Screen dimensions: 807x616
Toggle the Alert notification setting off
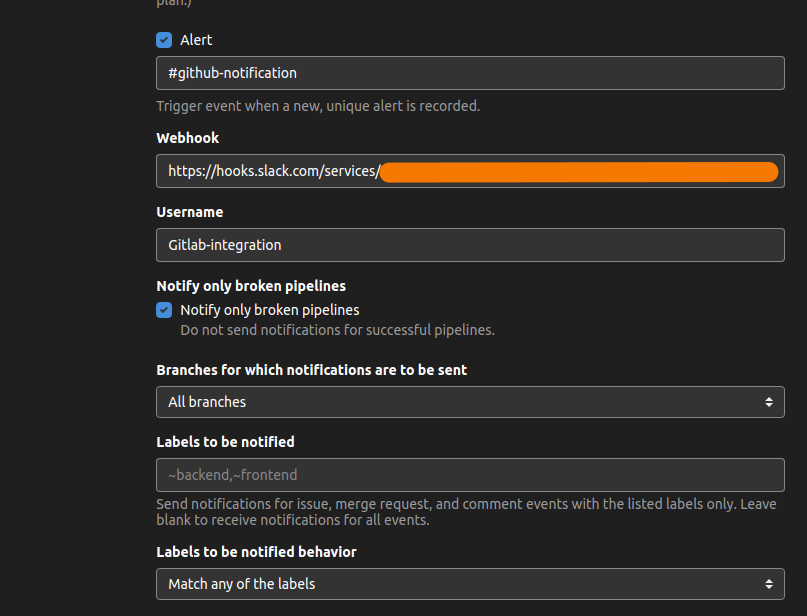pos(163,40)
